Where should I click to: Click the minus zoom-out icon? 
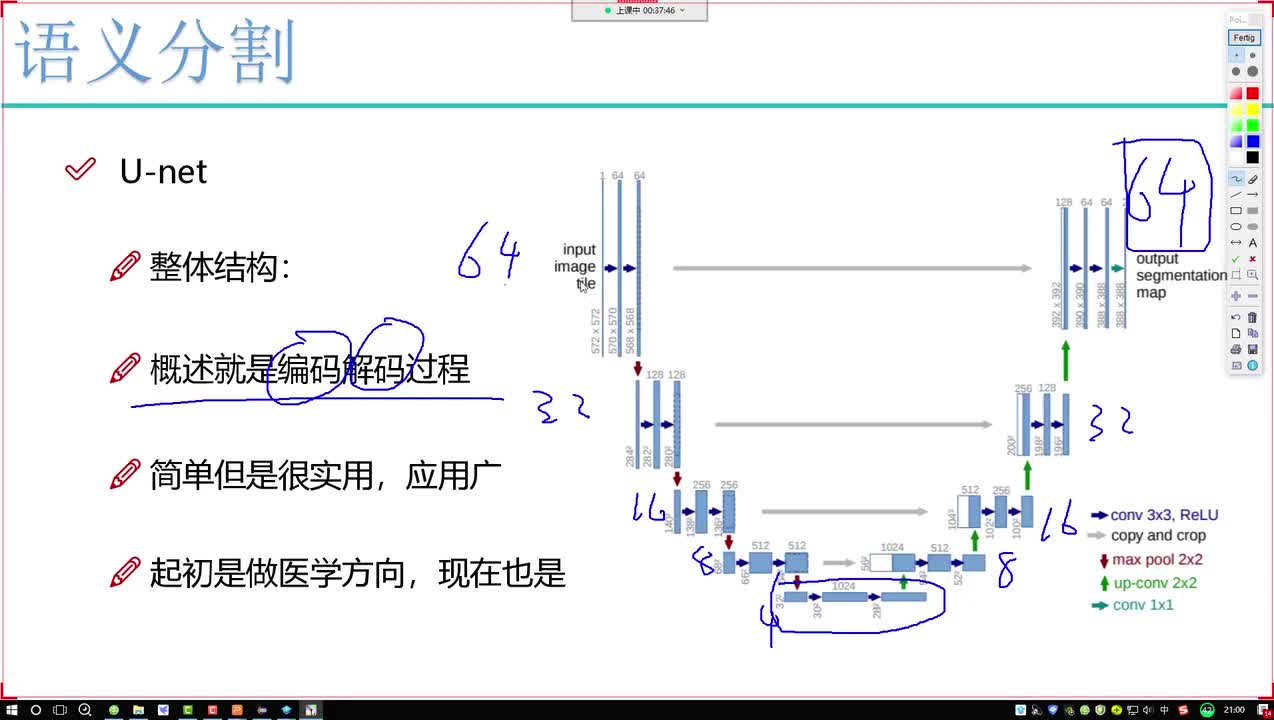[x=1252, y=295]
